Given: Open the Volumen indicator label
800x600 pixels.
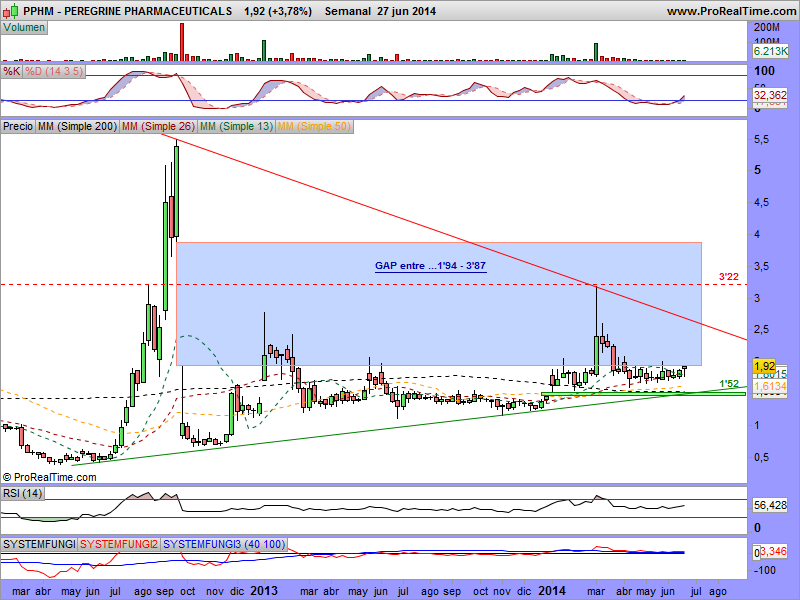Looking at the screenshot, I should point(24,28).
